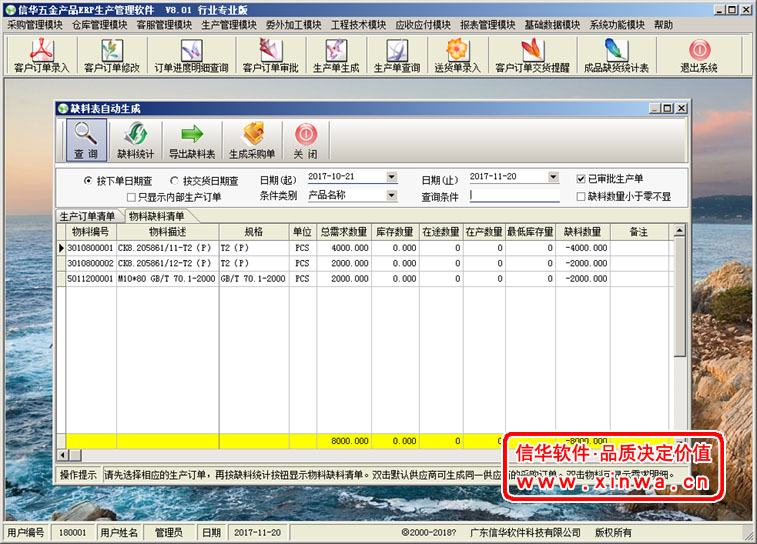Open the 日期(止) date dropdown arrow
The width and height of the screenshot is (757, 544).
554,177
